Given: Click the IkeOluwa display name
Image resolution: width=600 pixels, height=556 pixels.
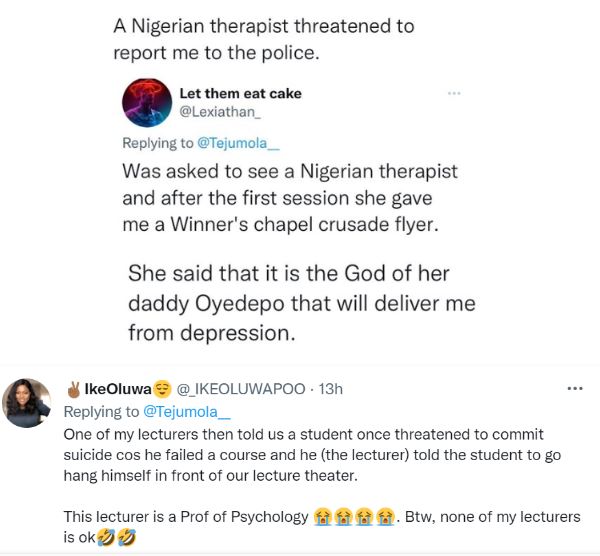Looking at the screenshot, I should 118,388.
